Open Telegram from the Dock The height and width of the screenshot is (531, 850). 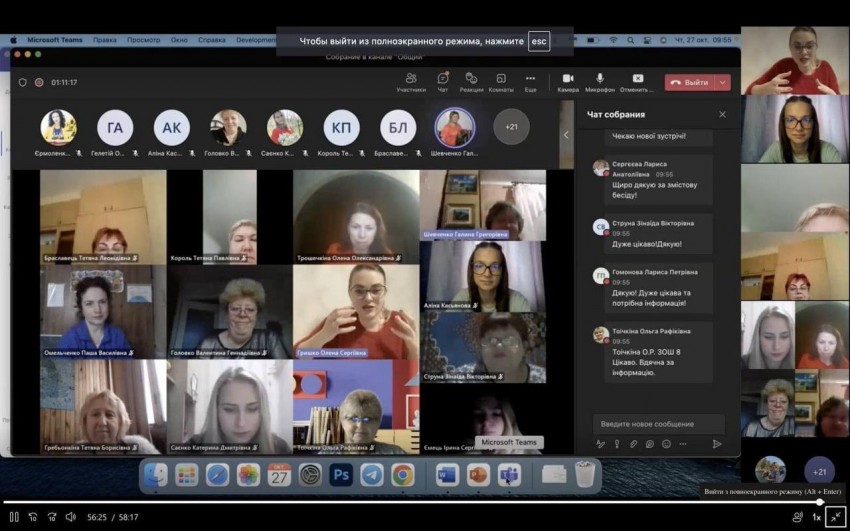point(372,475)
